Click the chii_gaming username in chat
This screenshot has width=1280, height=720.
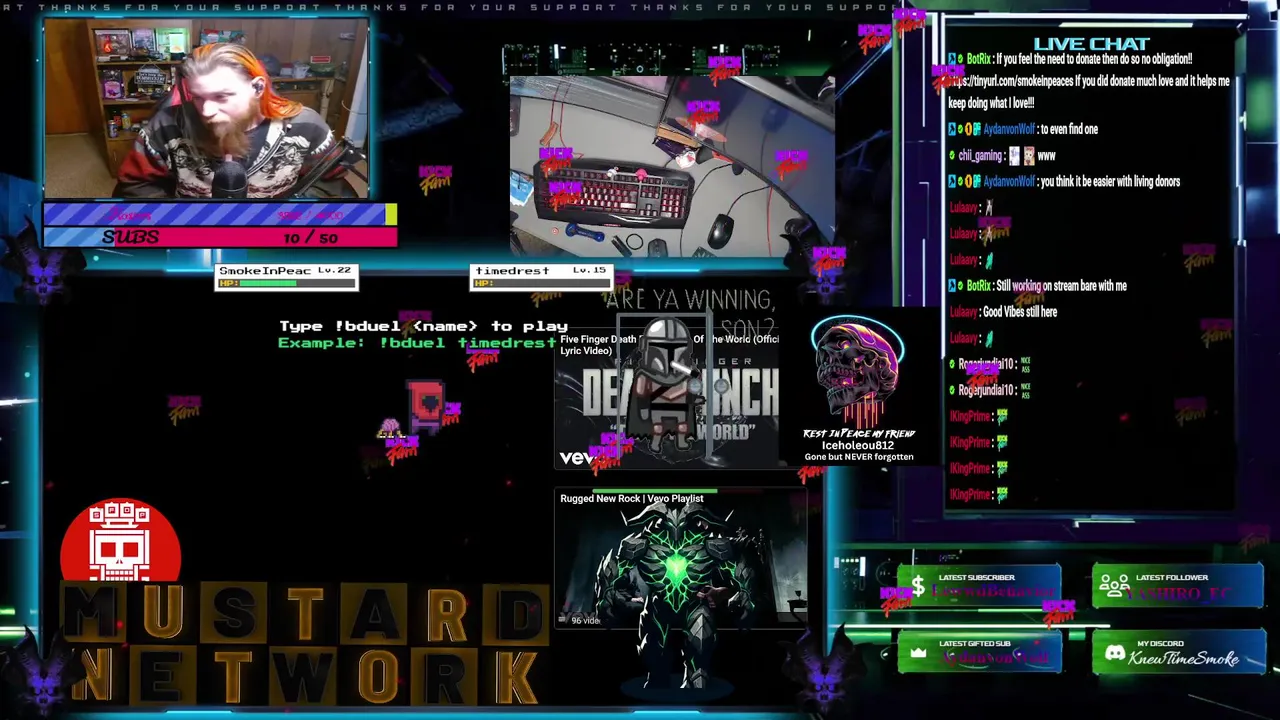coord(980,156)
